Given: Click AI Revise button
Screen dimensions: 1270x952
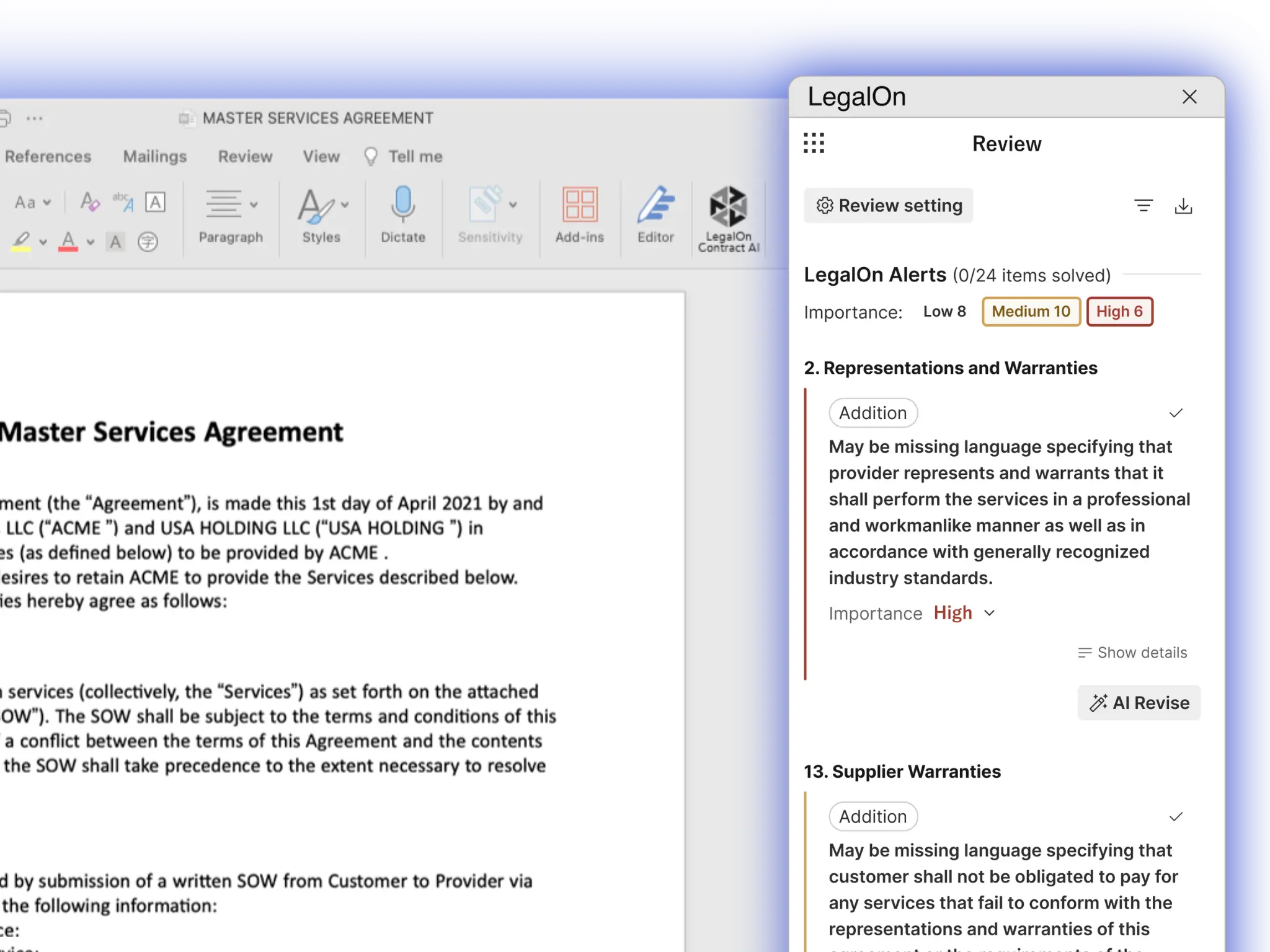Looking at the screenshot, I should coord(1139,702).
